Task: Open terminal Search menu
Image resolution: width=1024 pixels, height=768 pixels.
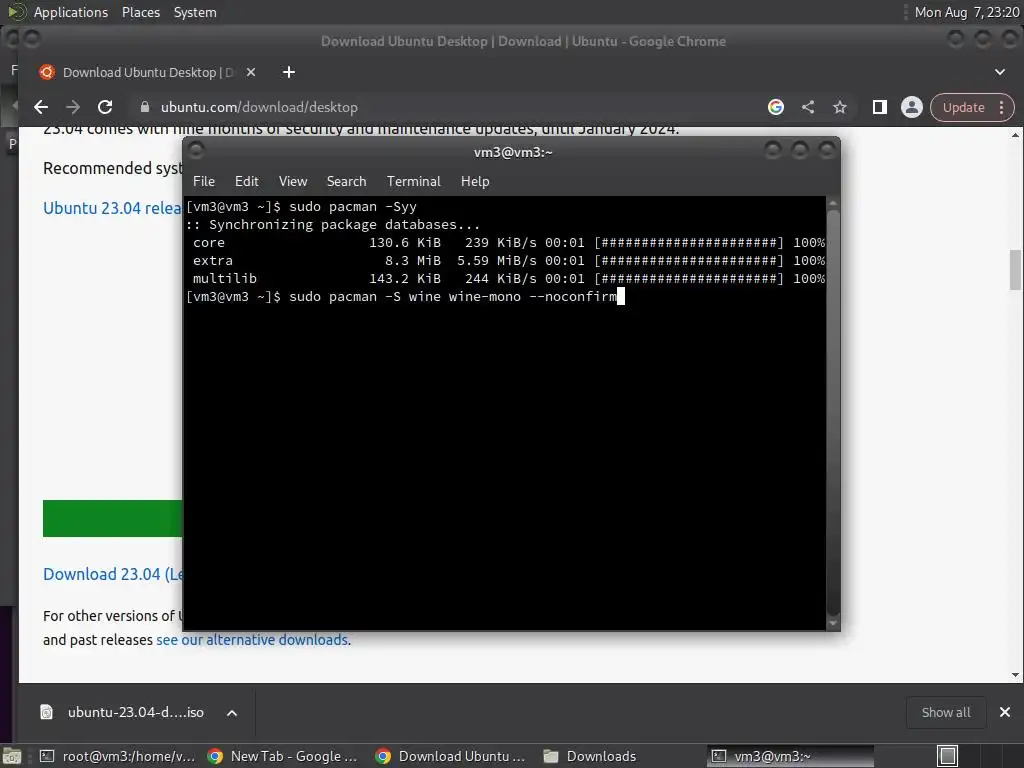Action: point(346,182)
